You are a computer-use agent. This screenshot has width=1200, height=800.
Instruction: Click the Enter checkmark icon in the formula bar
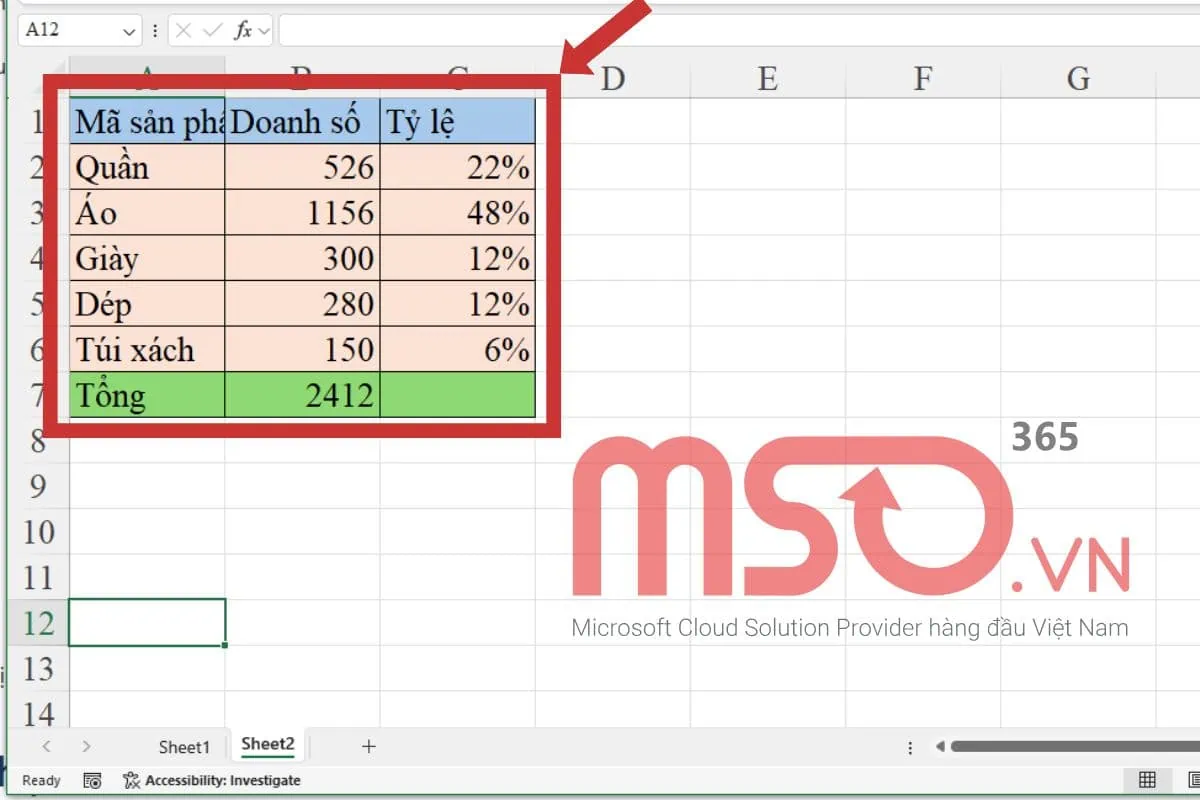211,30
